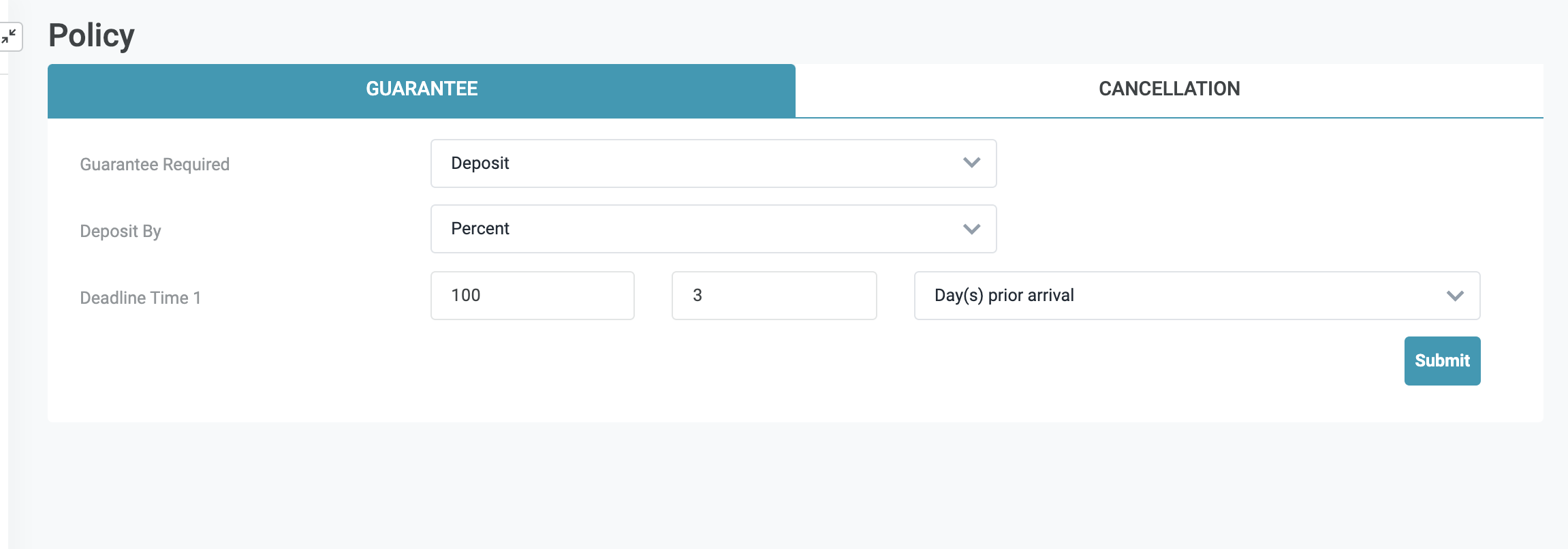Viewport: 1568px width, 549px height.
Task: Click the Guarantee Required label
Action: coord(155,165)
